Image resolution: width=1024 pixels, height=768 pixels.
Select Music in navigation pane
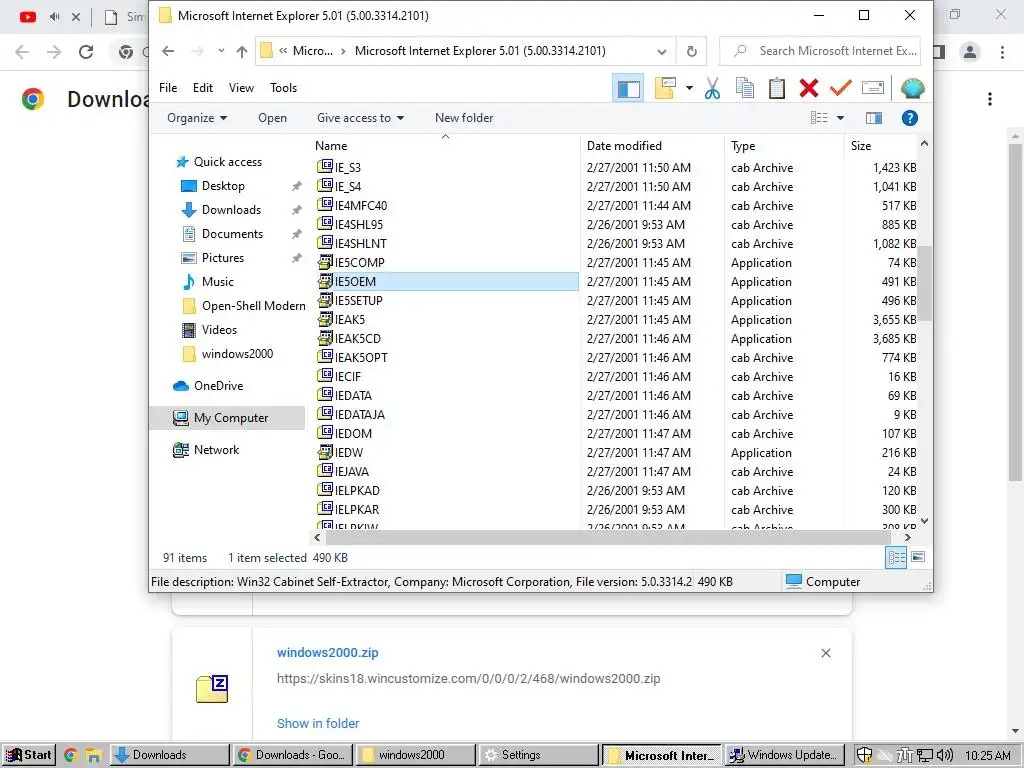tap(217, 282)
